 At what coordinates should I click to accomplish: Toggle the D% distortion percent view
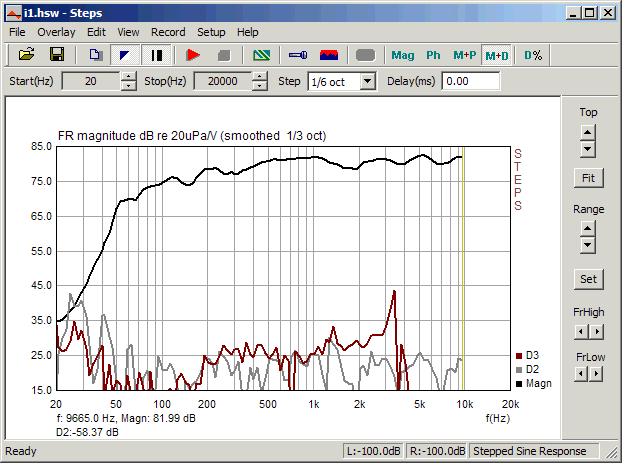tap(534, 55)
